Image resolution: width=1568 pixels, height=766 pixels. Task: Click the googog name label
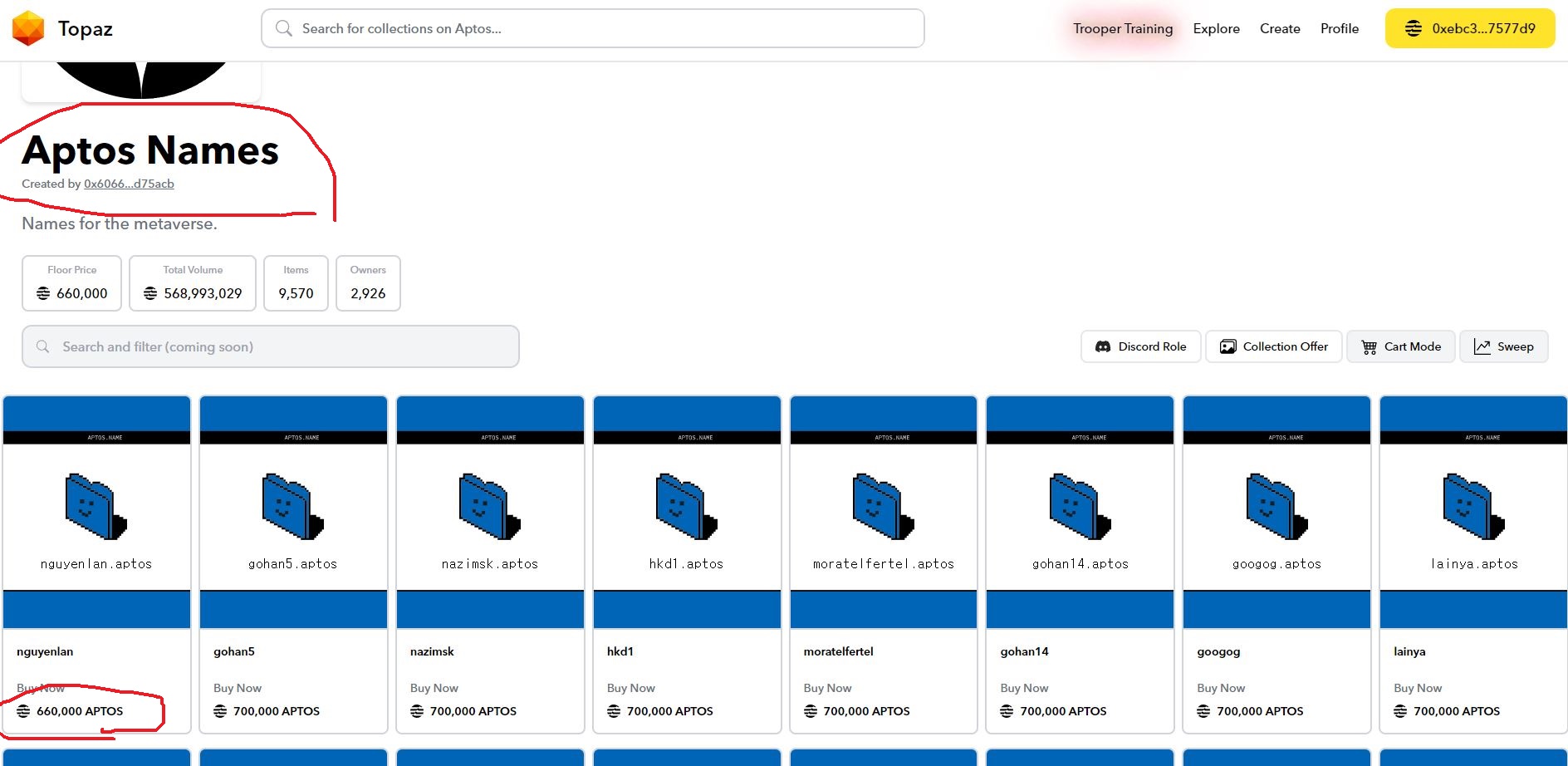tap(1218, 651)
